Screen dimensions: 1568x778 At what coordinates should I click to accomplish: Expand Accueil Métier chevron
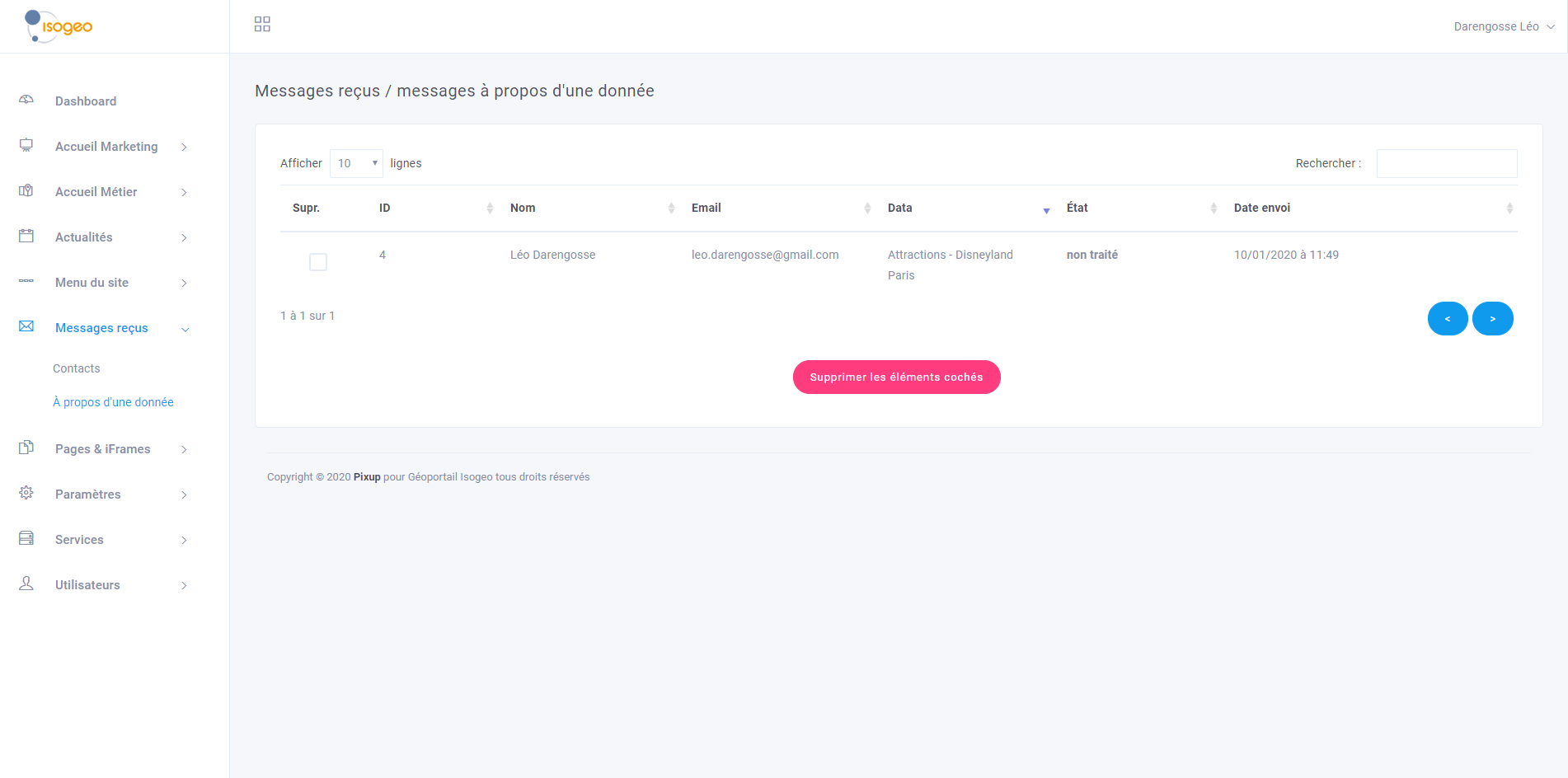click(184, 192)
